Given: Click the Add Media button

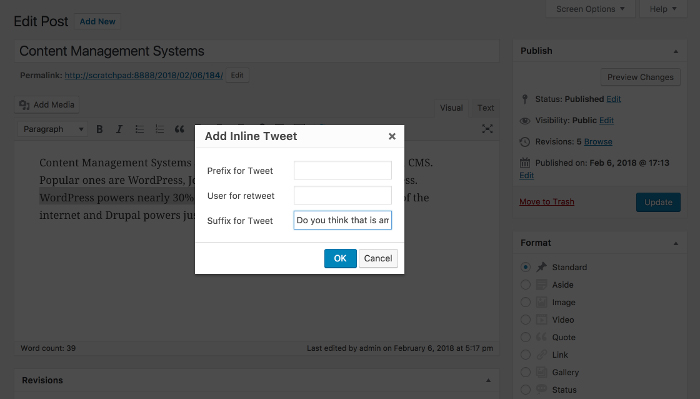Looking at the screenshot, I should [47, 105].
